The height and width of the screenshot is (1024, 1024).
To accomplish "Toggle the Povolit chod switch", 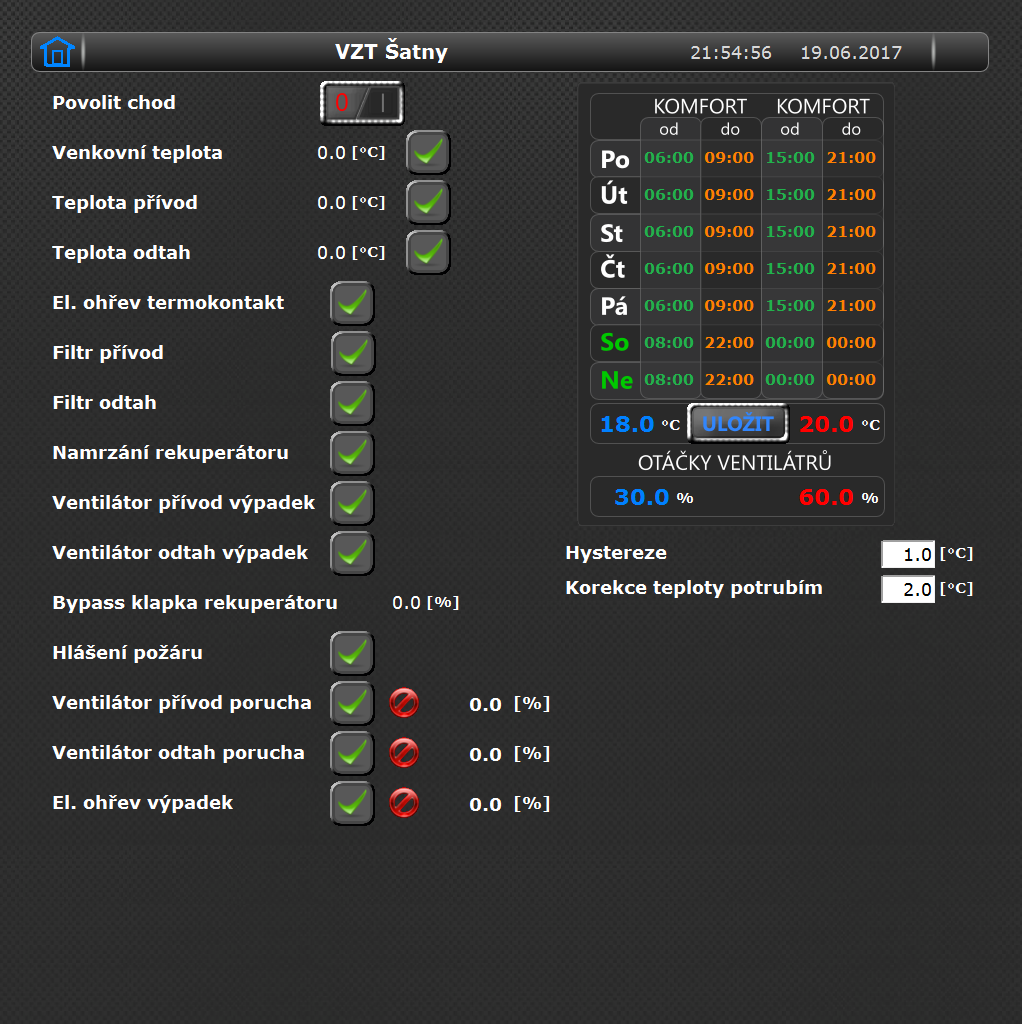I will [362, 103].
